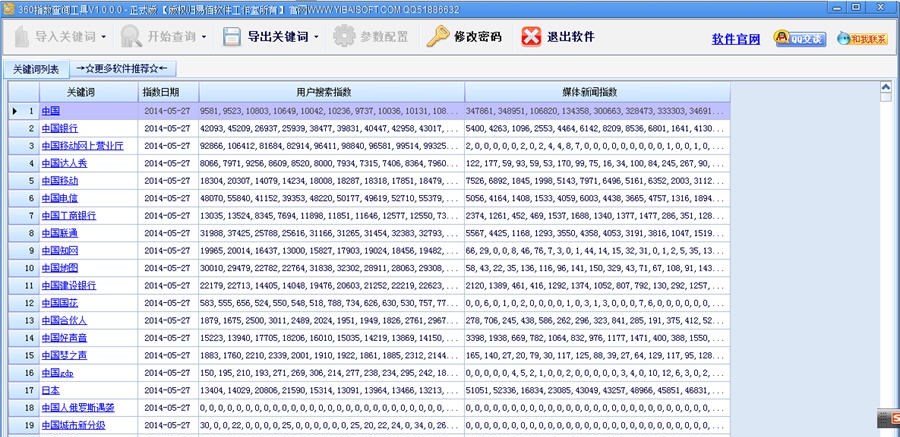Screen dimensions: 900x437
Task: Open keyword link 中国人俄罗斯遇袭
Action: click(x=78, y=408)
